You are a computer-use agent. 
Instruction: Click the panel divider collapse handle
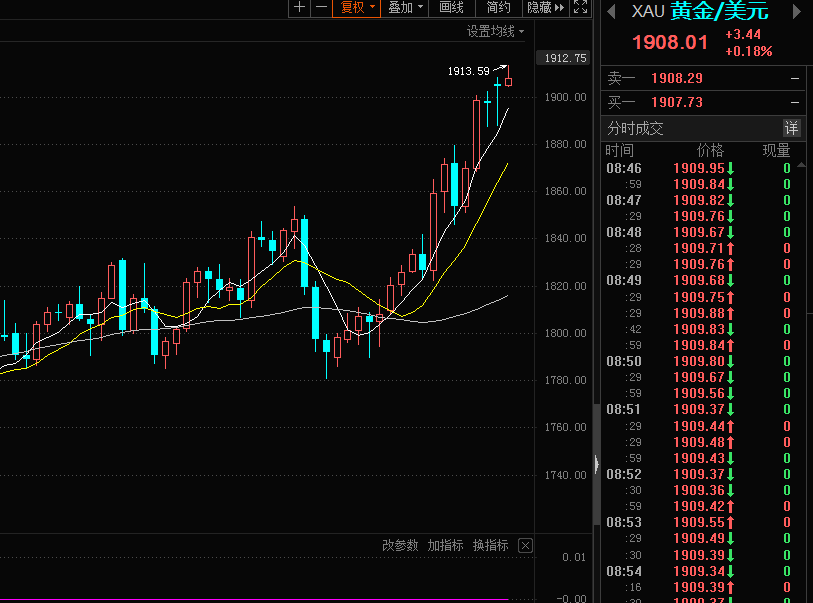pos(597,463)
